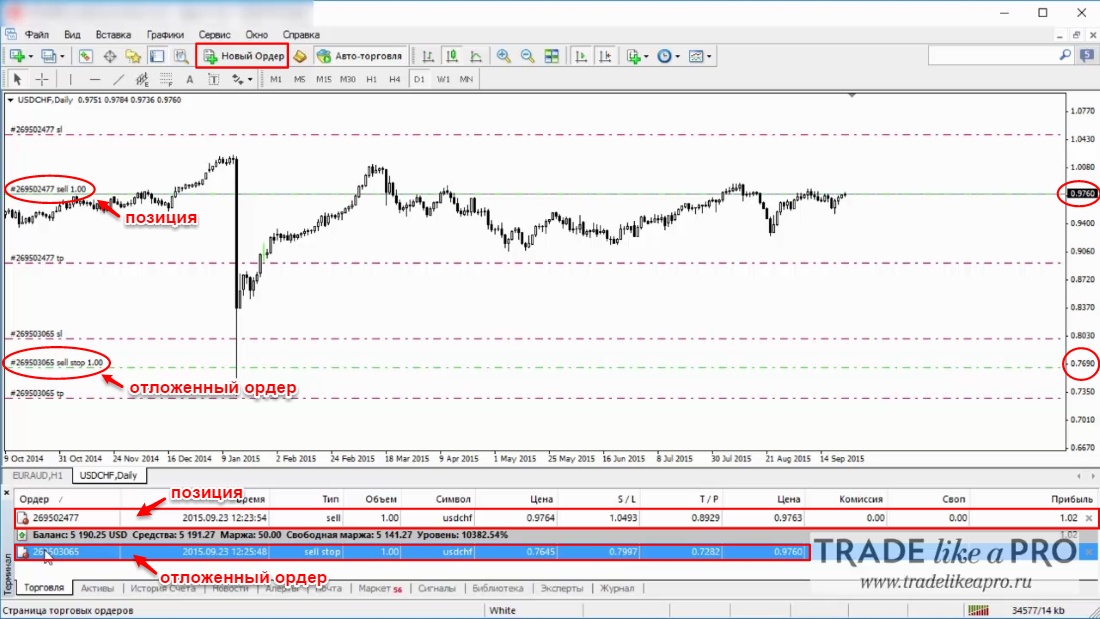This screenshot has width=1100, height=619.
Task: Zoom out of the chart
Action: point(528,56)
